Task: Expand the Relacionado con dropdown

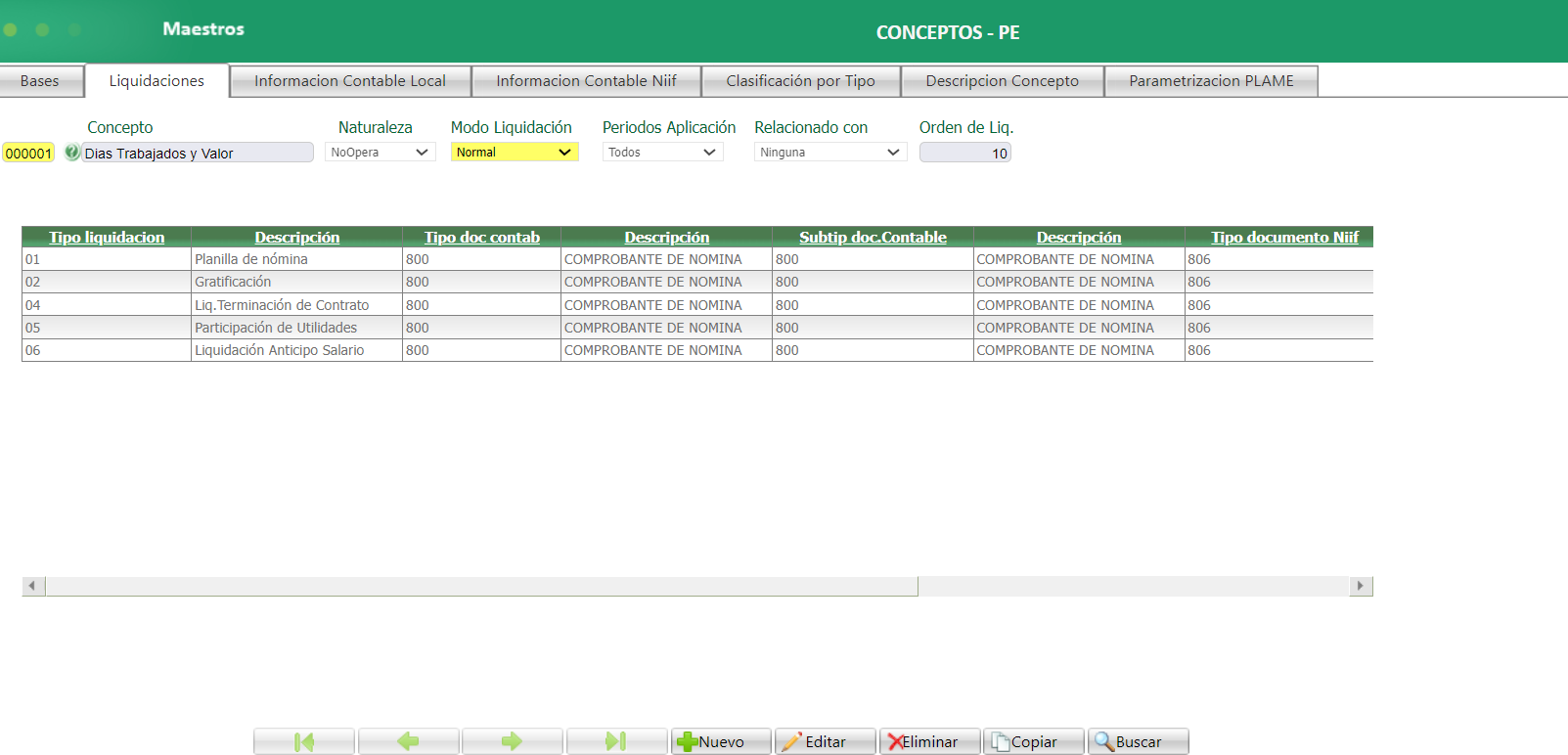Action: pyautogui.click(x=829, y=153)
